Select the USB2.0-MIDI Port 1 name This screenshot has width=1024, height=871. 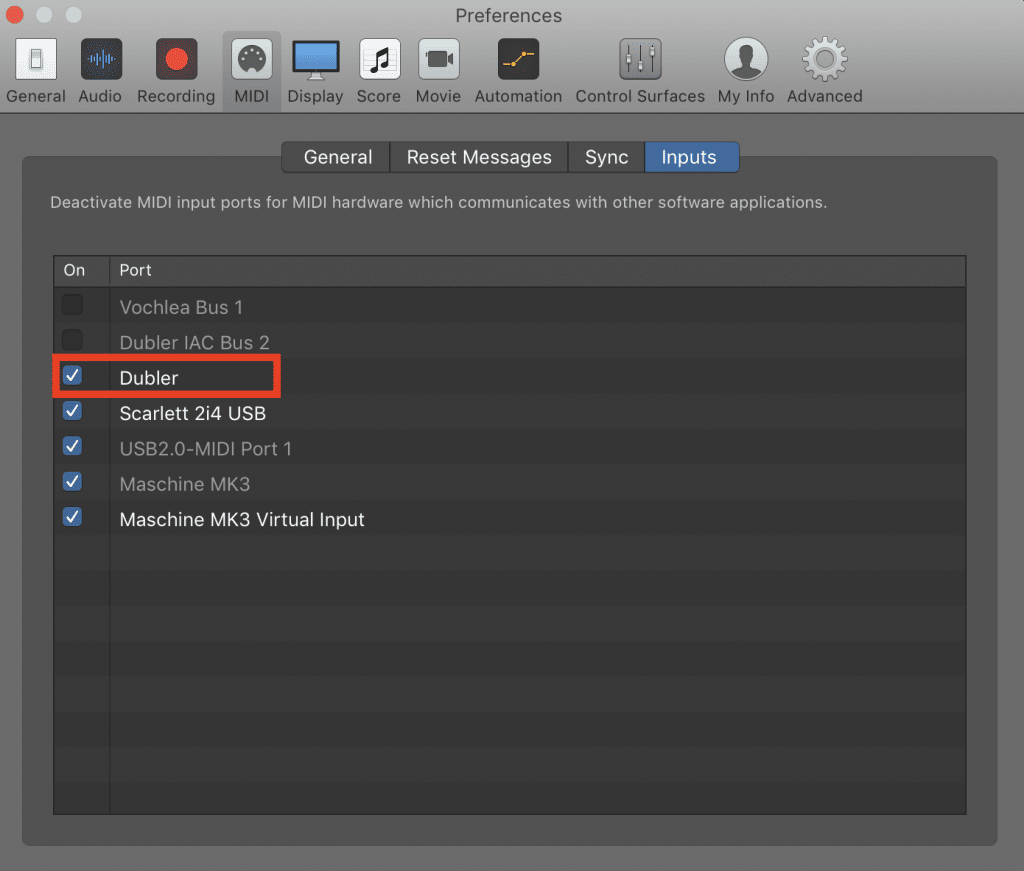pyautogui.click(x=206, y=449)
